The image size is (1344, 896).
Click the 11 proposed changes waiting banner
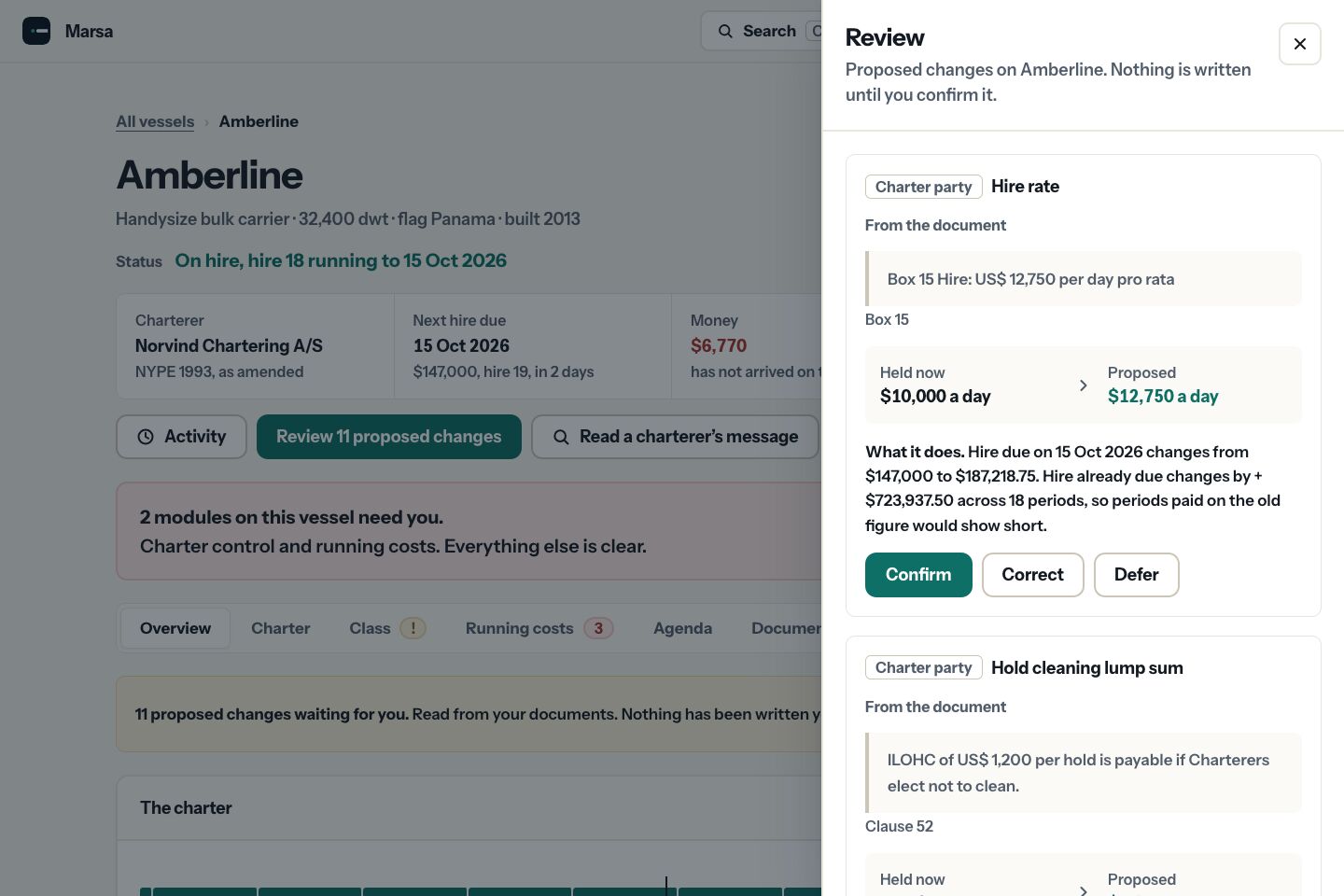469,714
